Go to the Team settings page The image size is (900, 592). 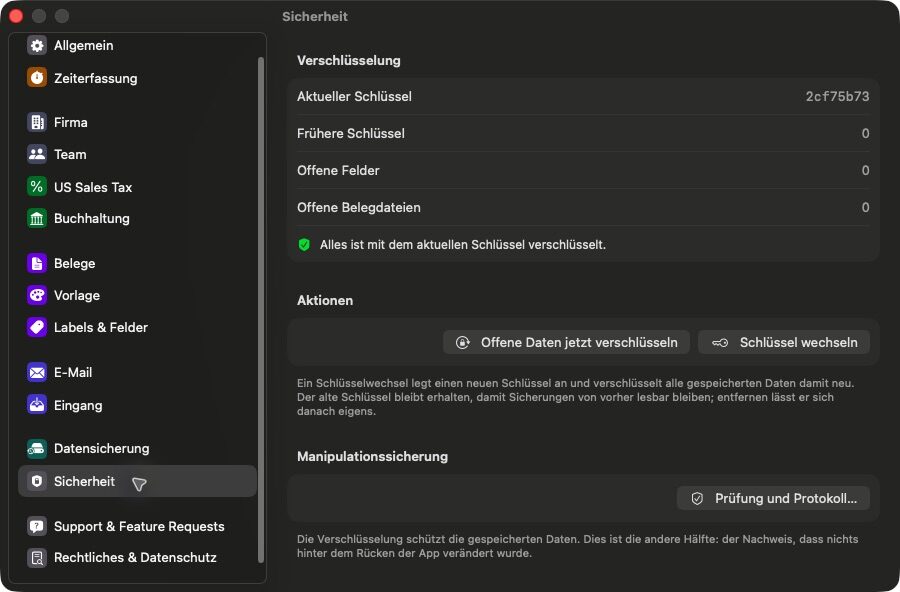pos(137,154)
